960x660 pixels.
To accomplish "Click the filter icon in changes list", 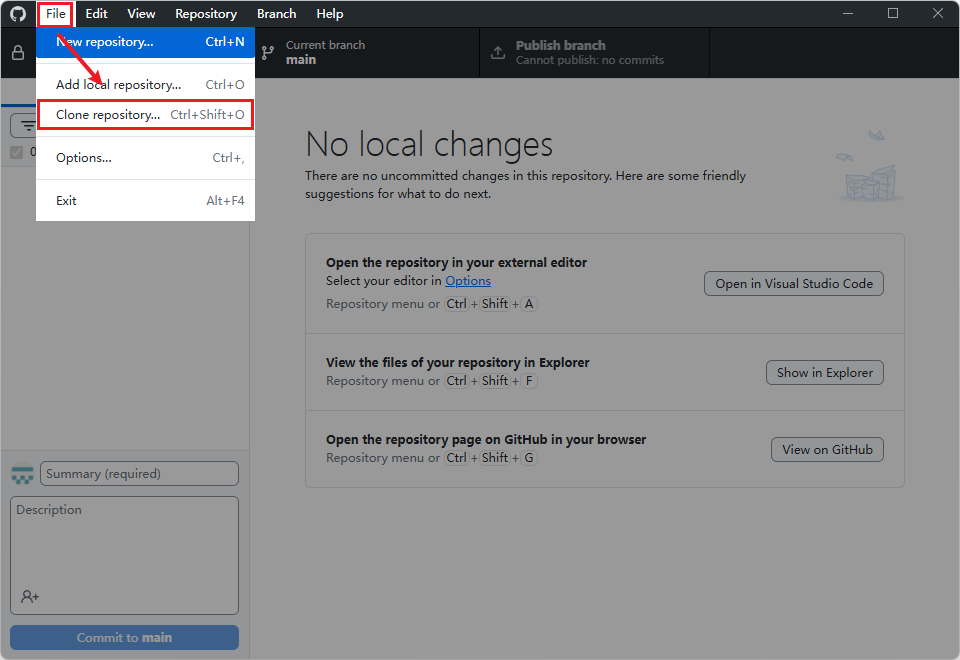I will (x=27, y=126).
